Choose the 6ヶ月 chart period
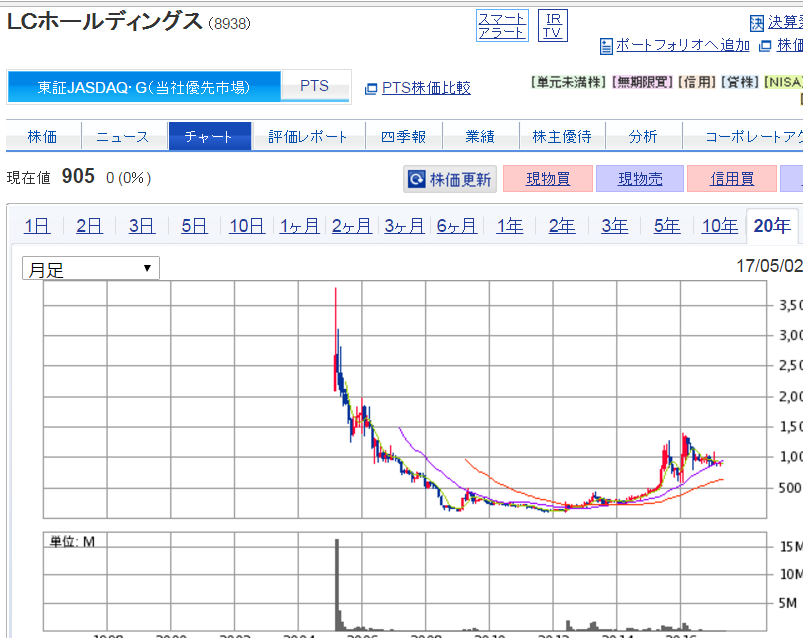 click(x=456, y=226)
